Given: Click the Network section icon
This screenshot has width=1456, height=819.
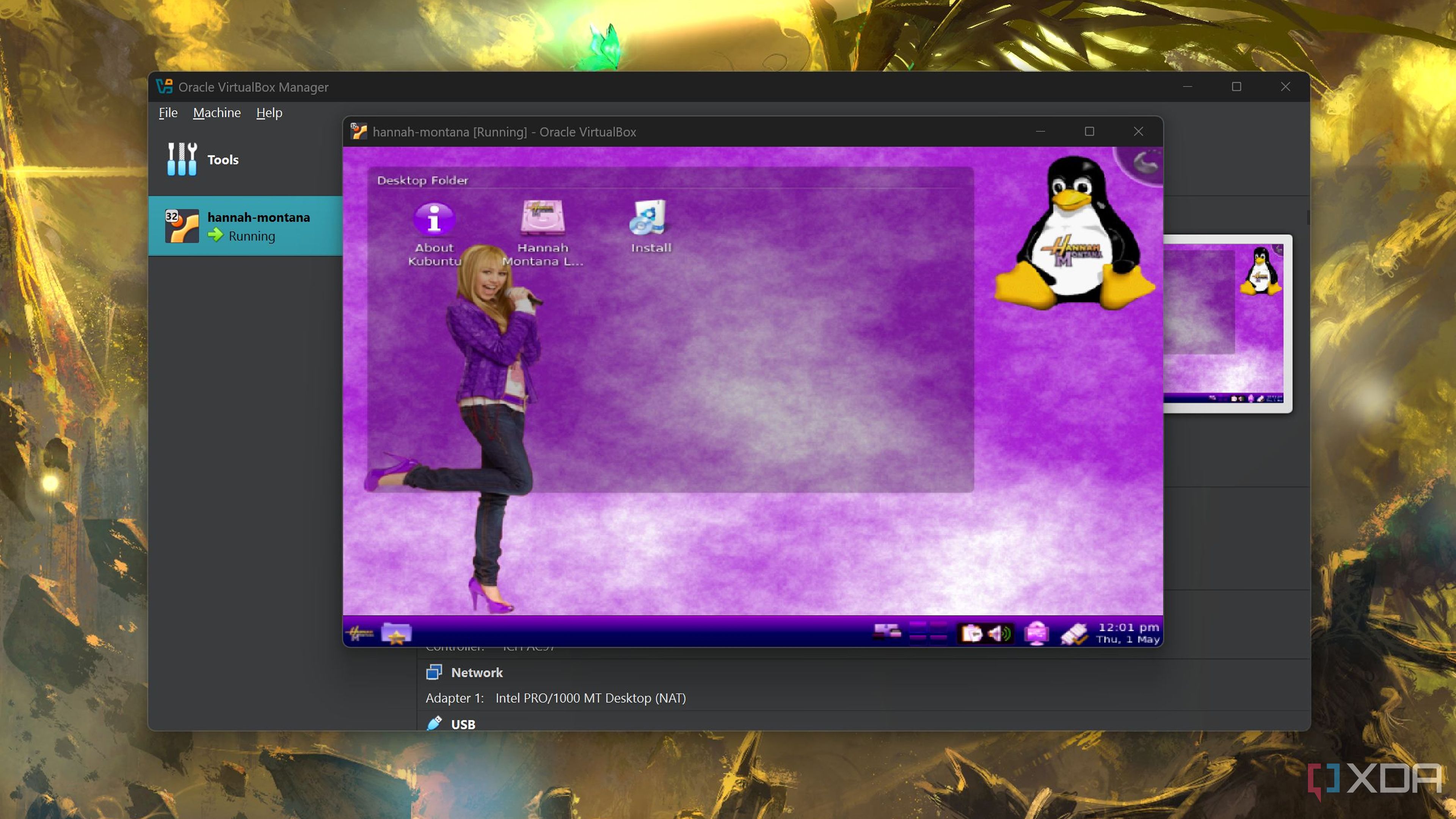Looking at the screenshot, I should tap(433, 672).
